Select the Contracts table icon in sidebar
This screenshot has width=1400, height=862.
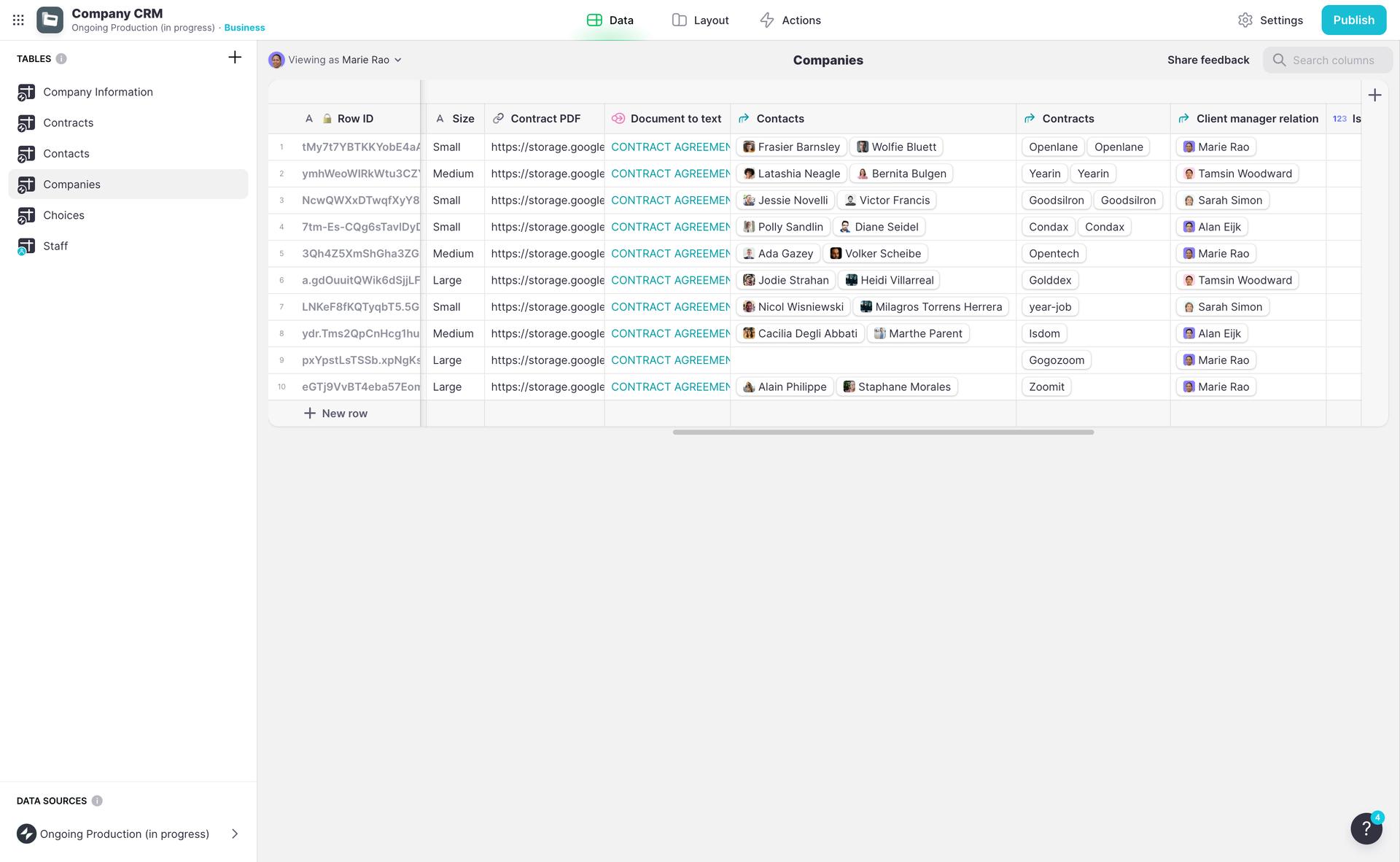click(x=26, y=123)
